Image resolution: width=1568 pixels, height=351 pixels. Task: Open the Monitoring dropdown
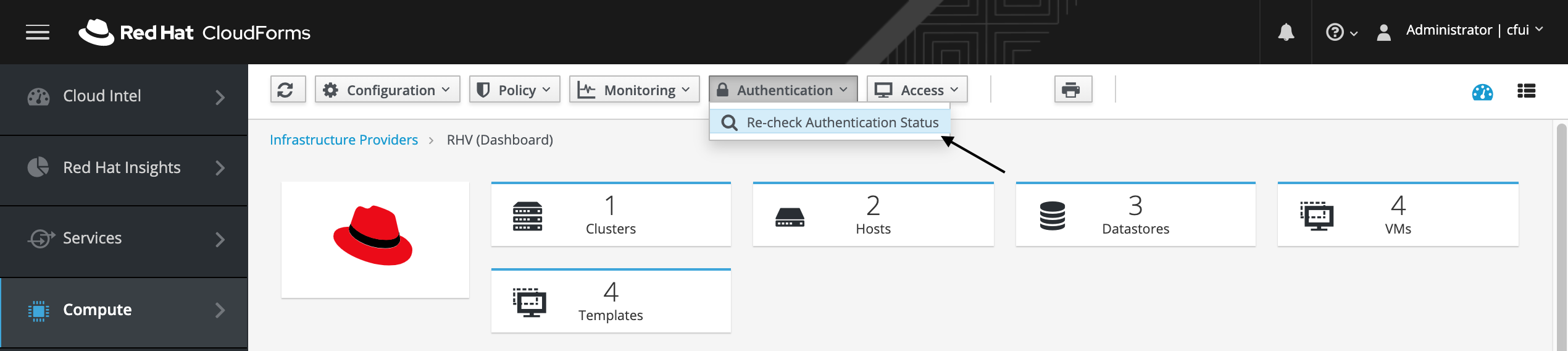[x=634, y=90]
